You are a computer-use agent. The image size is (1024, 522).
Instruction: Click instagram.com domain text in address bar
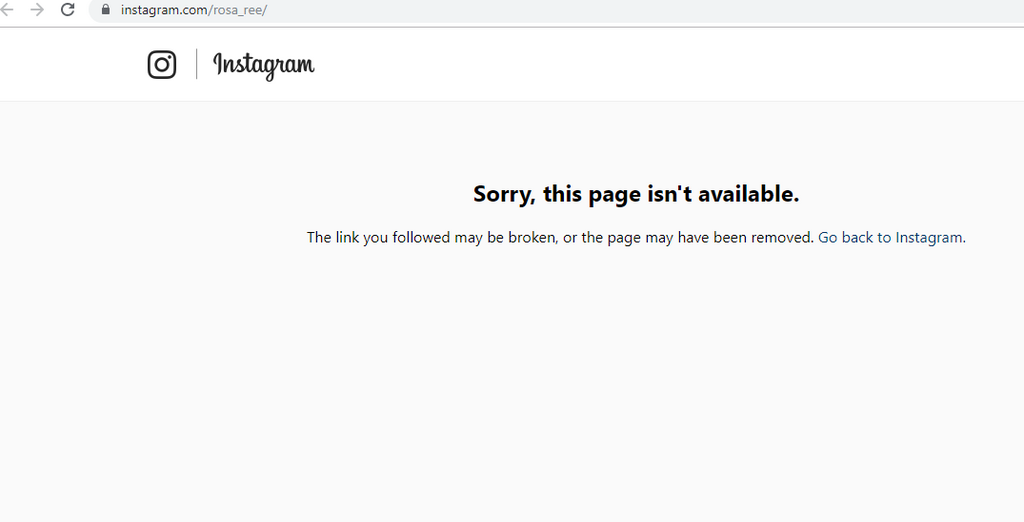tap(164, 10)
